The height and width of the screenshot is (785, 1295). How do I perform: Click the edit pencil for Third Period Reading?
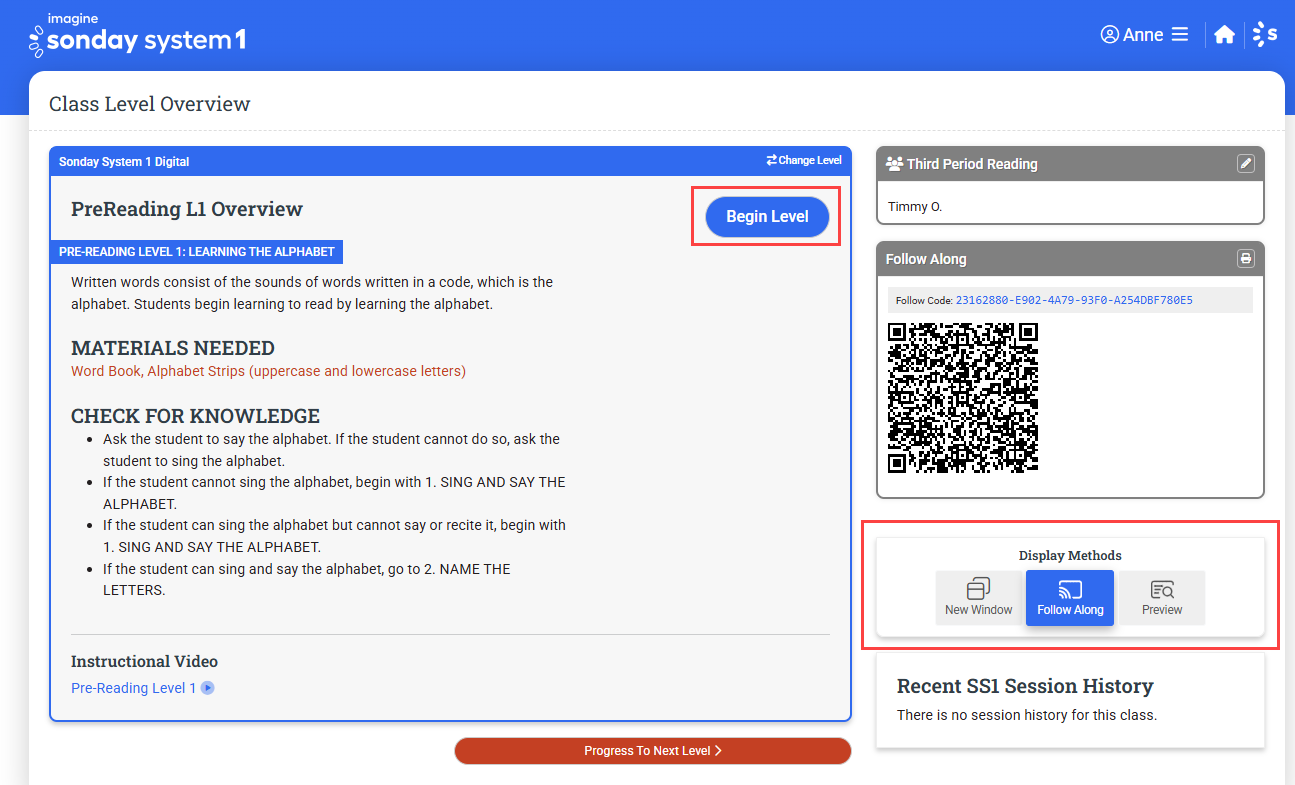tap(1245, 164)
